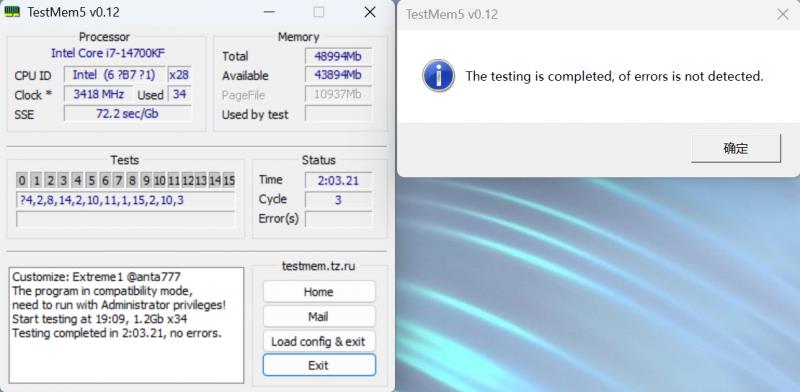The image size is (800, 392).
Task: Click the PageFile value 10937Mb
Action: coord(339,94)
